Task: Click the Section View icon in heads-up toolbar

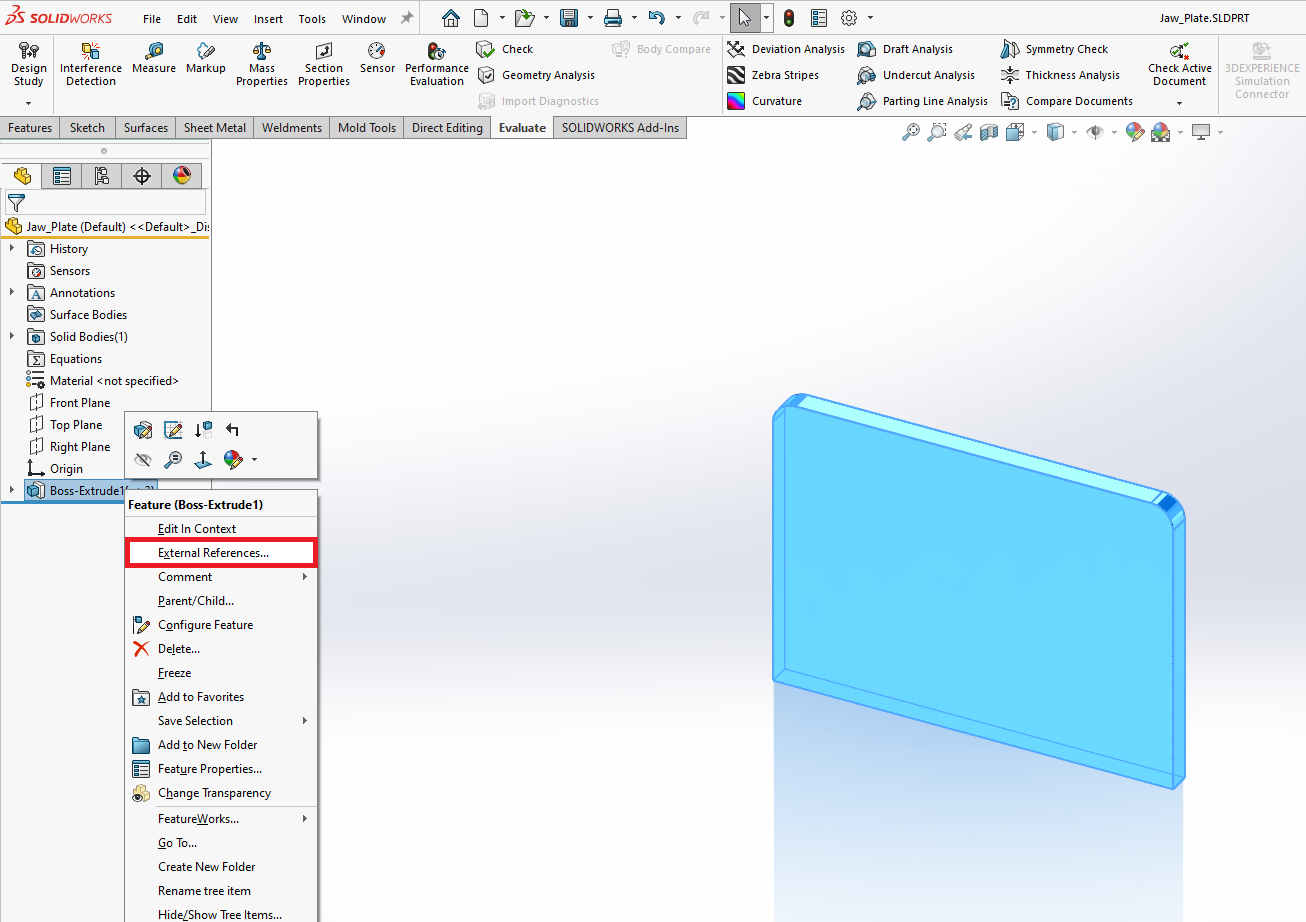Action: [x=989, y=132]
